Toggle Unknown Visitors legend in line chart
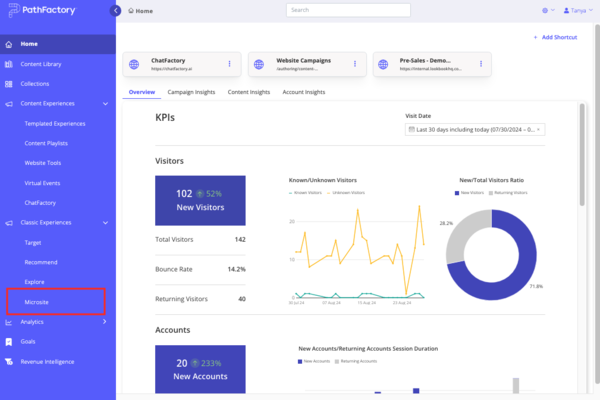Viewport: 600px width, 400px height. pyautogui.click(x=346, y=193)
